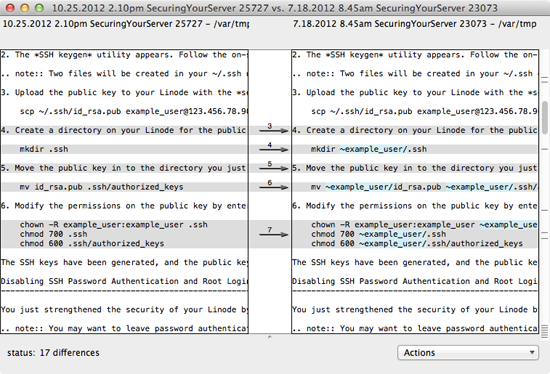550x374 pixels.
Task: Click the green zoom window button
Action: tap(39, 8)
